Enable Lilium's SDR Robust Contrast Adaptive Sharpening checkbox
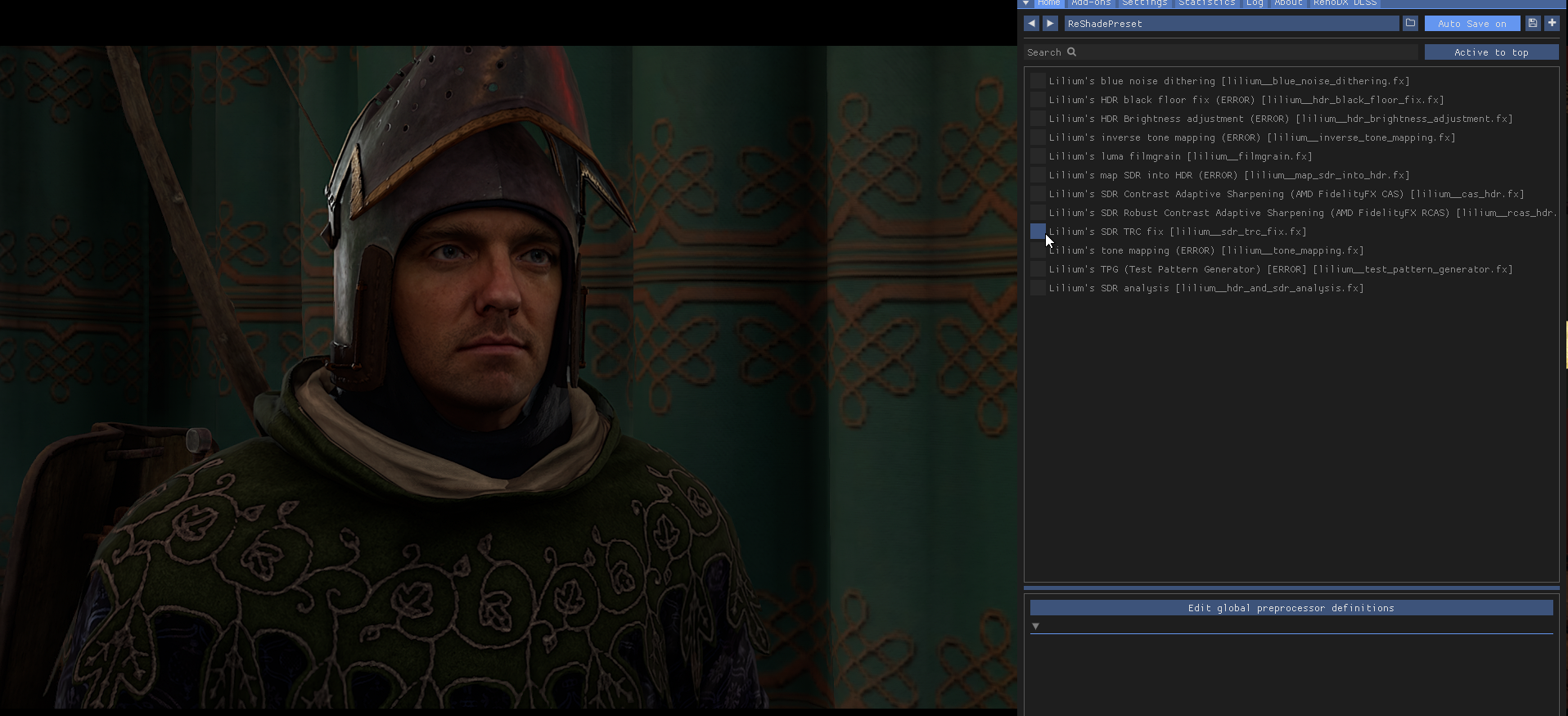Image resolution: width=1568 pixels, height=716 pixels. click(1038, 213)
